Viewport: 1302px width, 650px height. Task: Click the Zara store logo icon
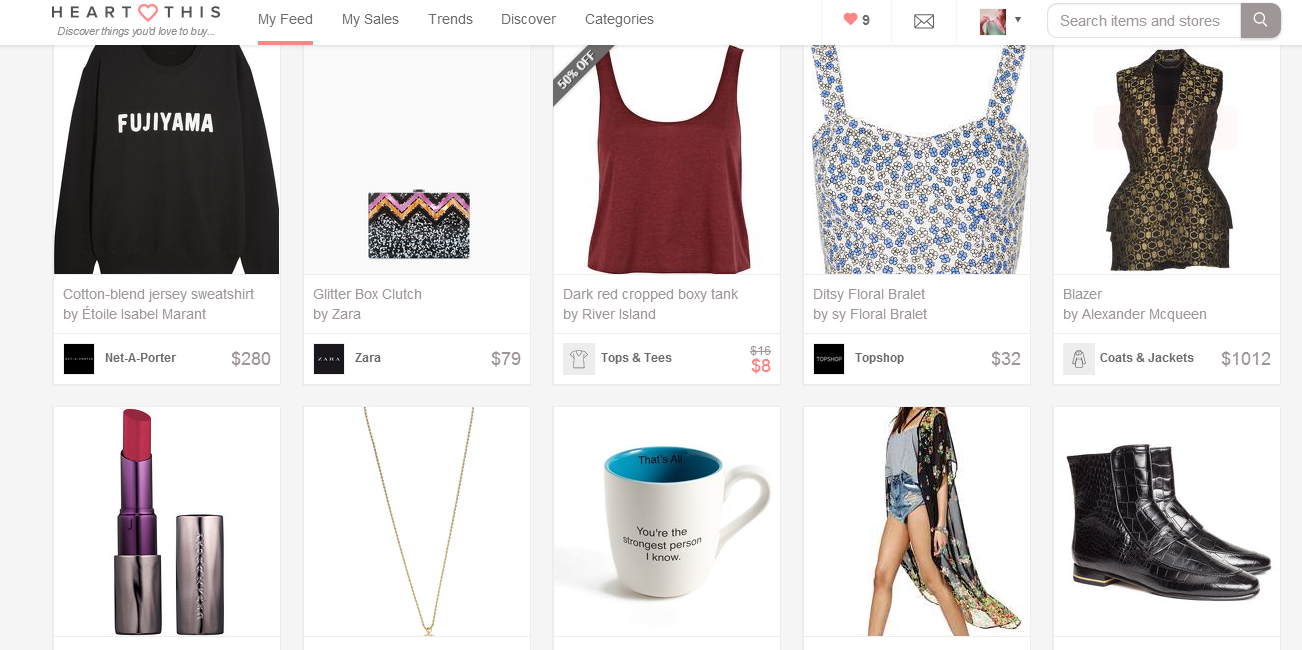click(x=329, y=359)
